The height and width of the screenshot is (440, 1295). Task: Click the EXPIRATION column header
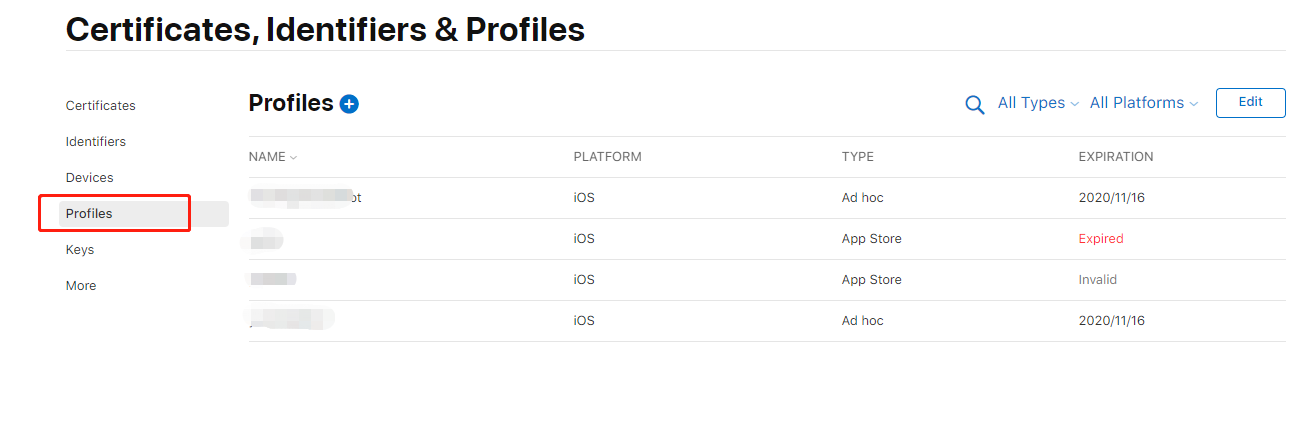(1116, 157)
